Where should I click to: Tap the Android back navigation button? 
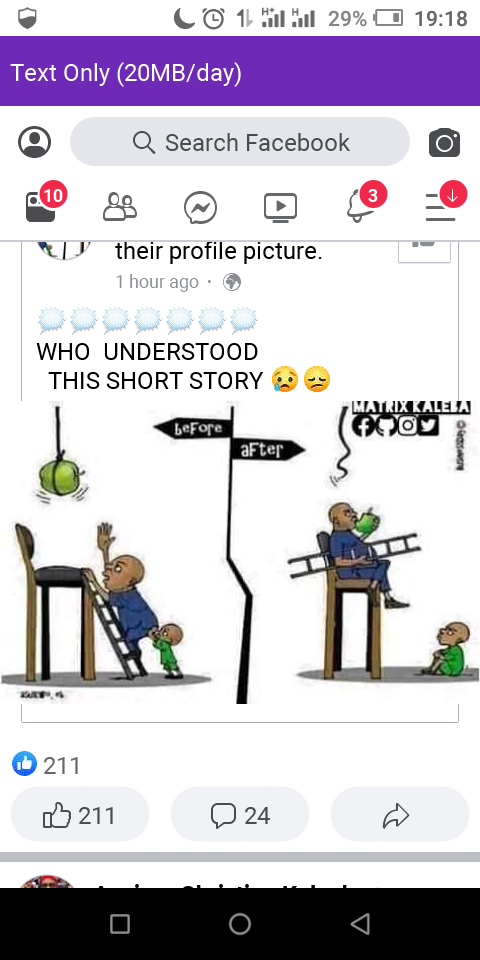tap(361, 924)
